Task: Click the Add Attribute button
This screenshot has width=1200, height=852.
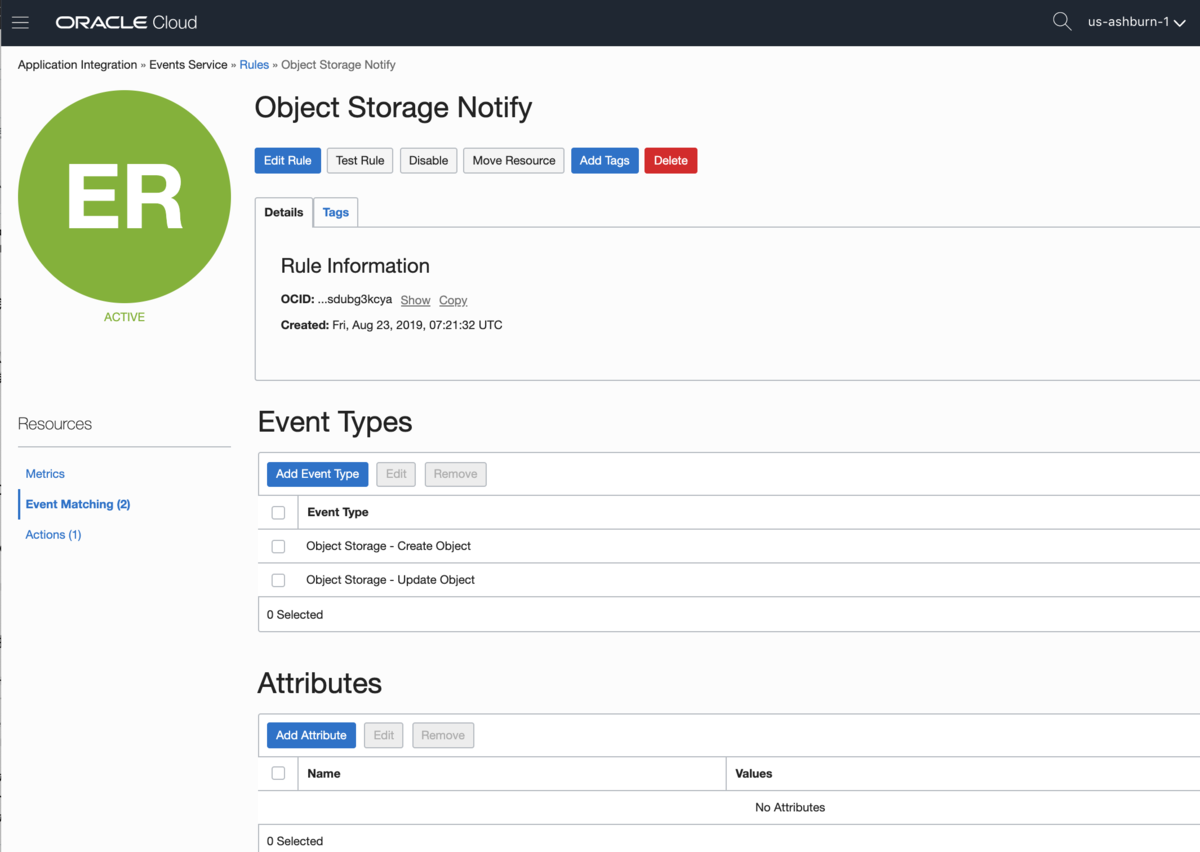Action: [x=311, y=735]
